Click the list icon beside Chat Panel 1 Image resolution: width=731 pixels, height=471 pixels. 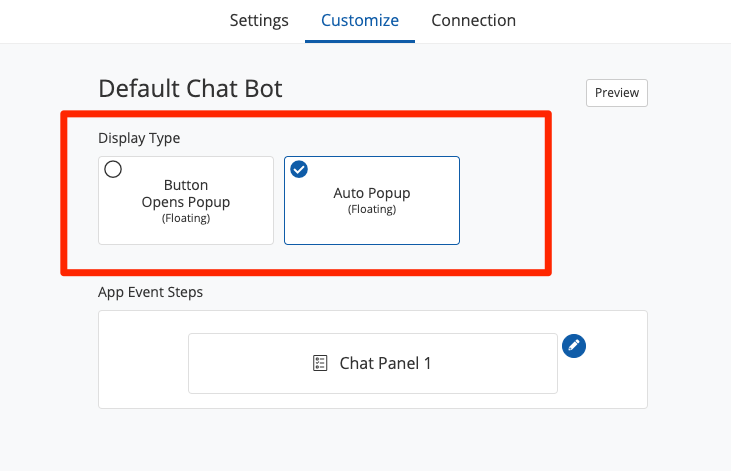click(320, 363)
